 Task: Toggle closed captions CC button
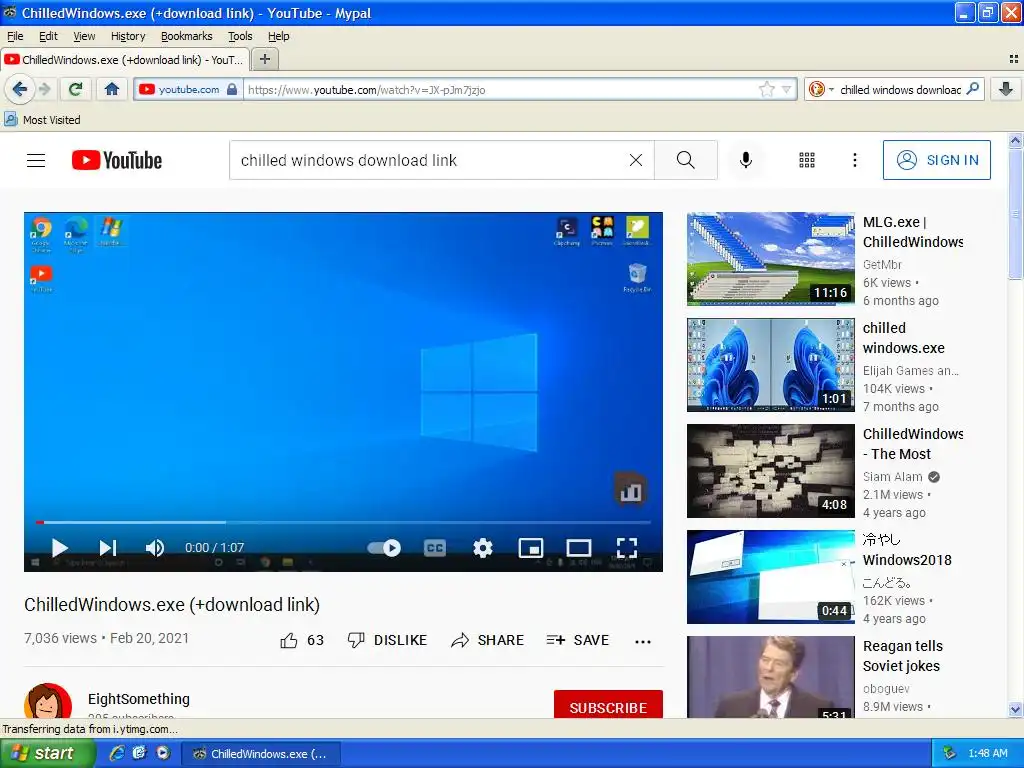coord(434,548)
